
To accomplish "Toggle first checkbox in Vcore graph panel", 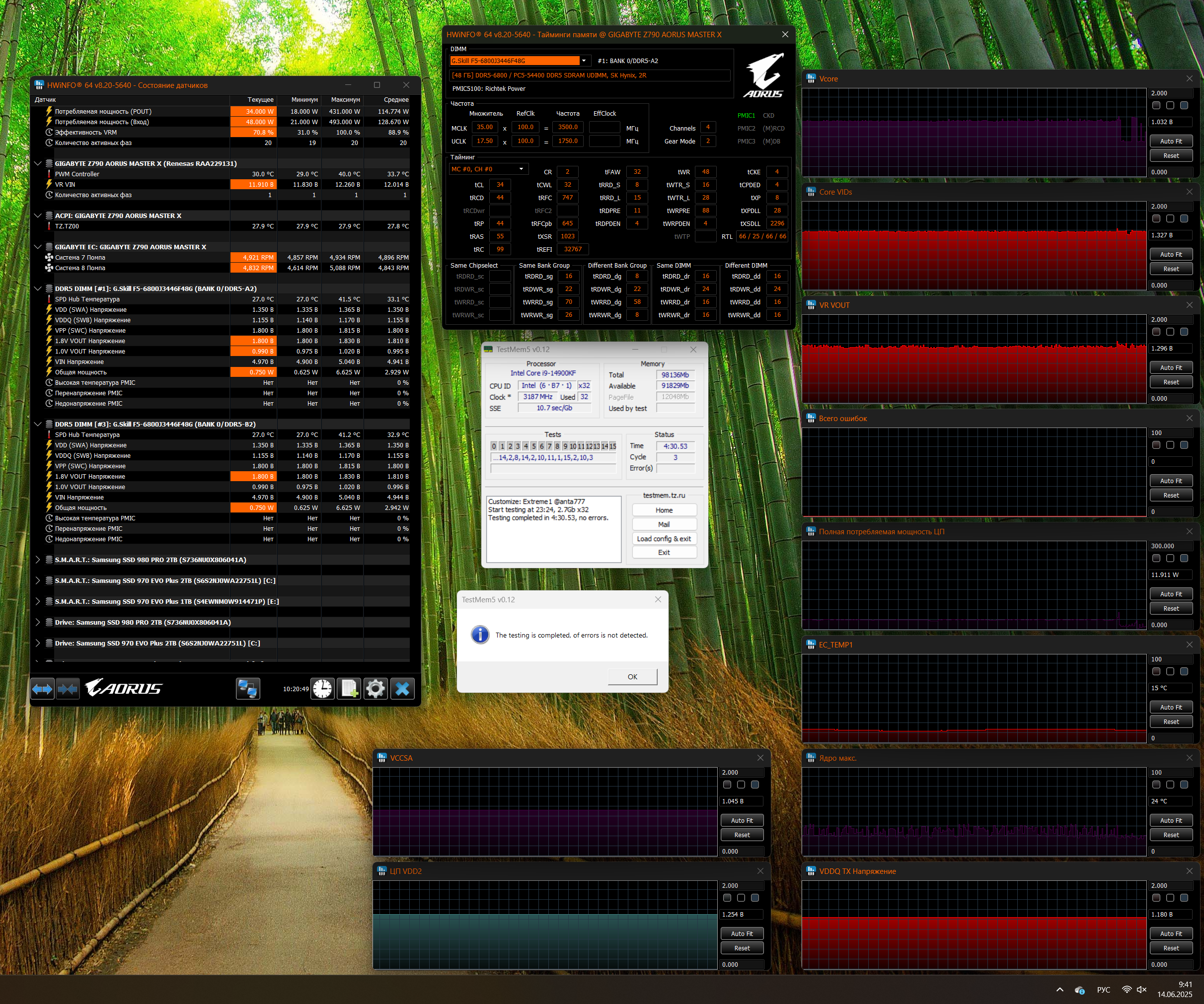I will point(1156,105).
